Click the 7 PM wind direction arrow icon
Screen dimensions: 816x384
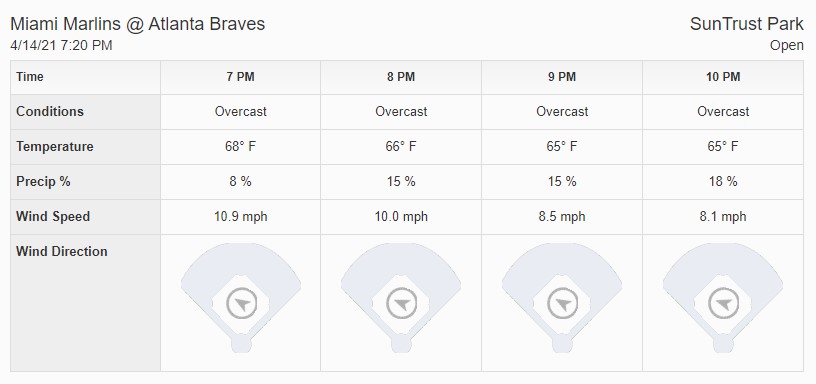[x=241, y=304]
